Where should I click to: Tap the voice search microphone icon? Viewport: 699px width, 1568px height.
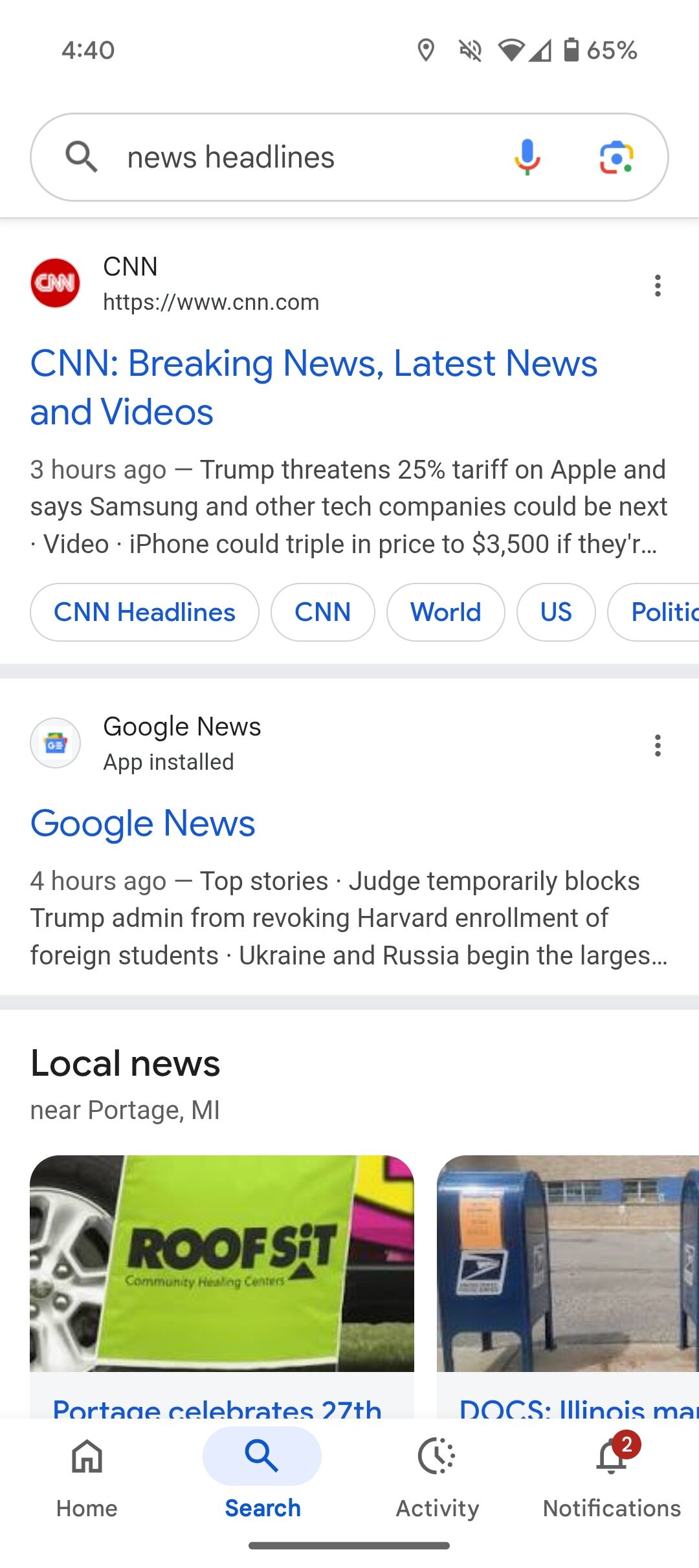click(527, 157)
